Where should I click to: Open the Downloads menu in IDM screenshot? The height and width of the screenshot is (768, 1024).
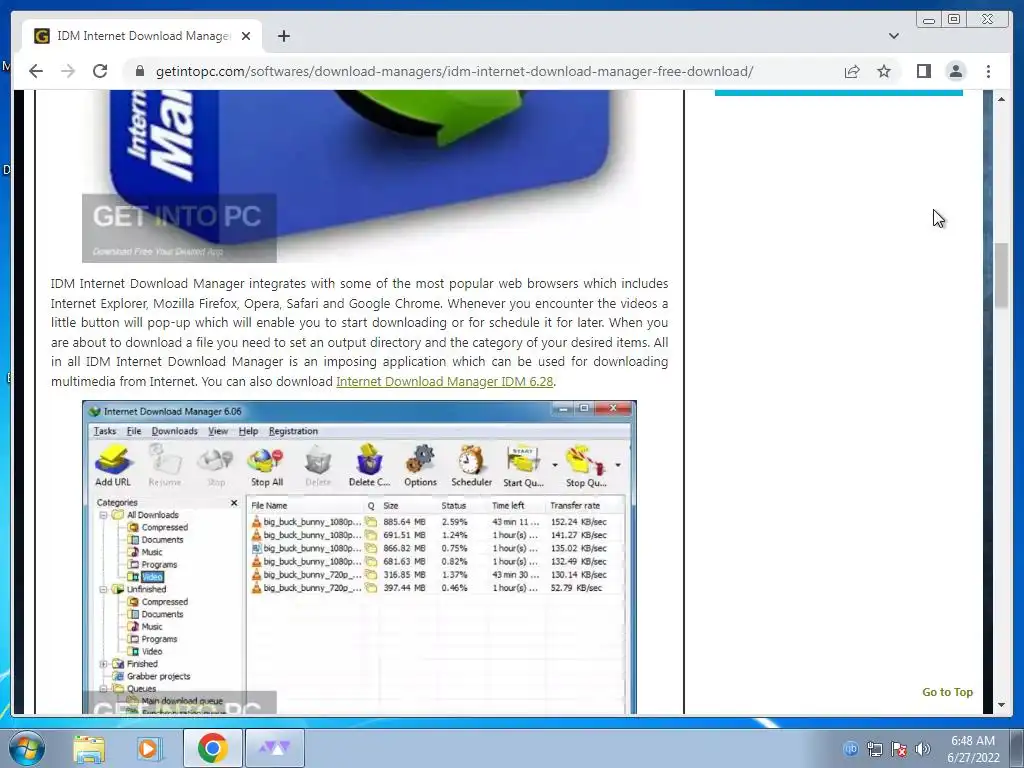(174, 431)
